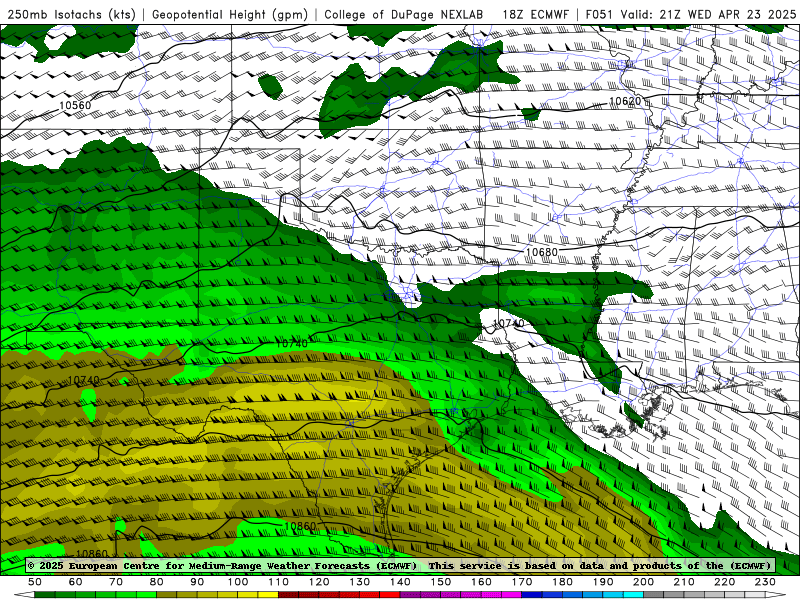Click the bright yellow swatch just before 110
Screen dimensions: 800x600
pos(268,595)
